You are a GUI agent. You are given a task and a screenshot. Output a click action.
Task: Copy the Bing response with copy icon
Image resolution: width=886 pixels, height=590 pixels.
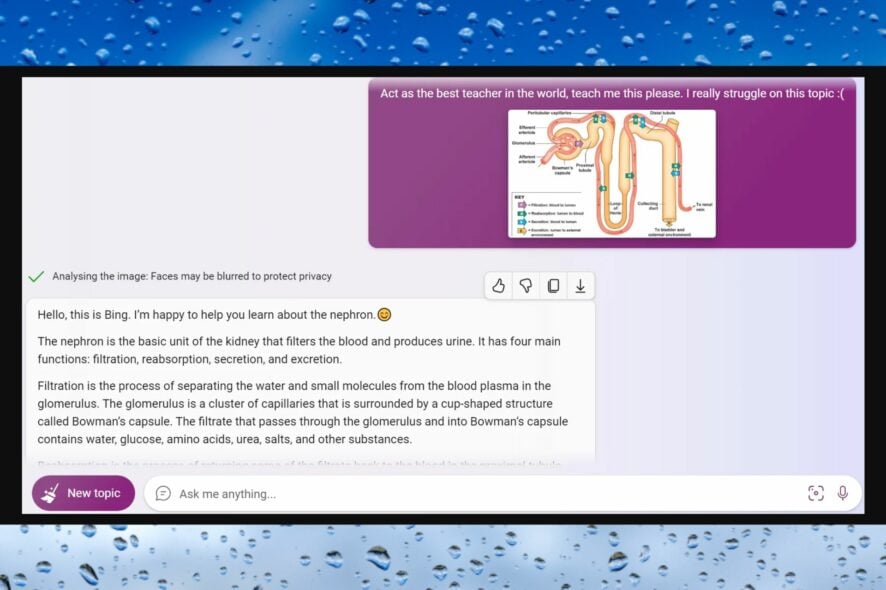553,286
